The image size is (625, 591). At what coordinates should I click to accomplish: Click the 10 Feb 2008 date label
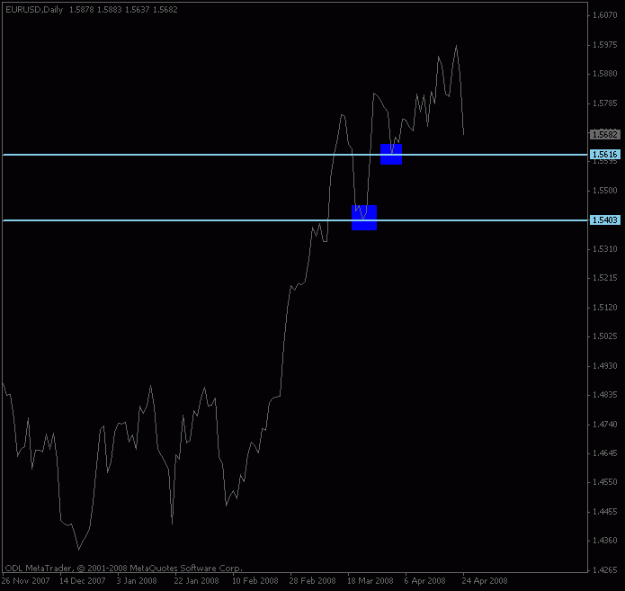coord(255,581)
